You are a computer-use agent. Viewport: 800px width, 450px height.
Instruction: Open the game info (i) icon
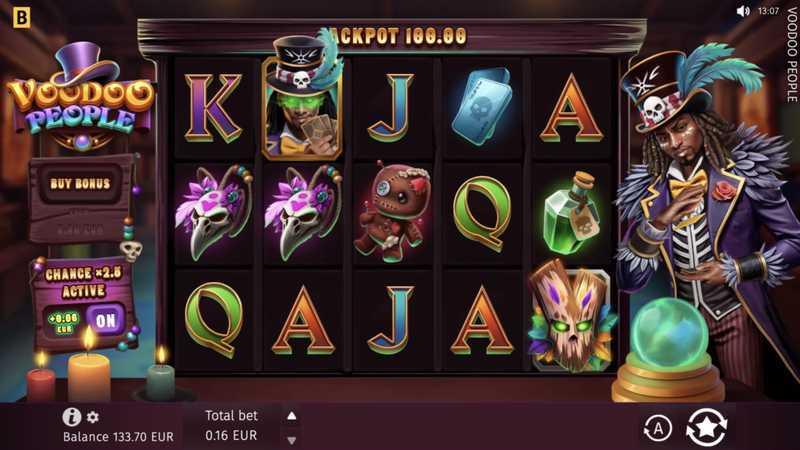click(x=72, y=417)
